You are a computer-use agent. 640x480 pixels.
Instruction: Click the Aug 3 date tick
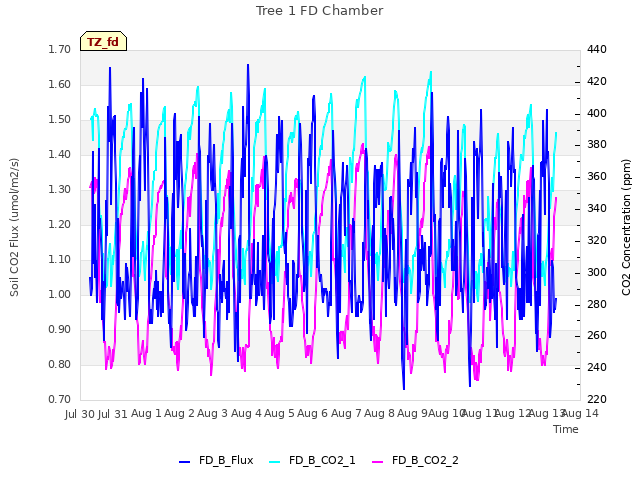point(213,413)
